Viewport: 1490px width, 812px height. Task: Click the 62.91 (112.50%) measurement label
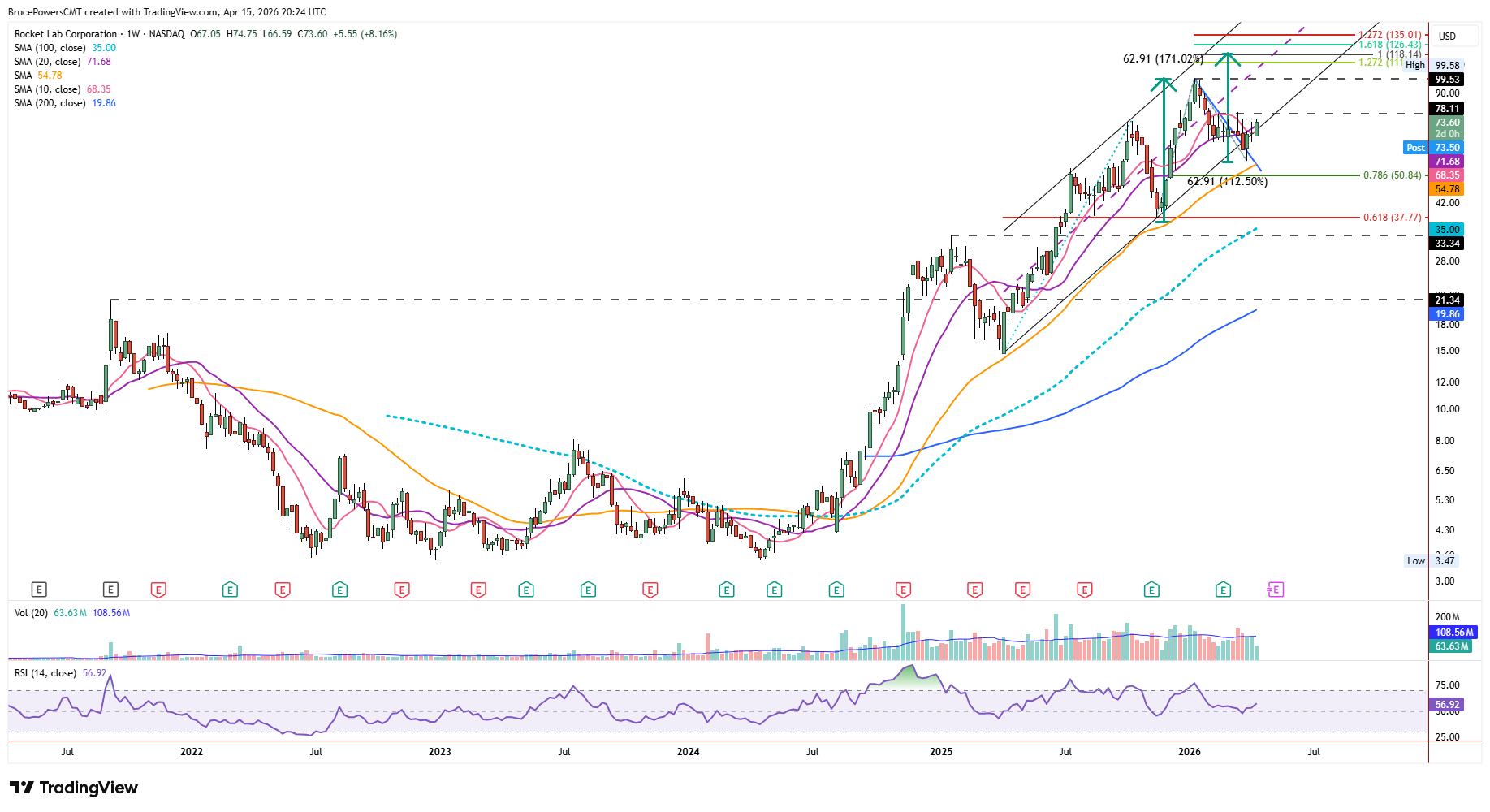[1227, 182]
